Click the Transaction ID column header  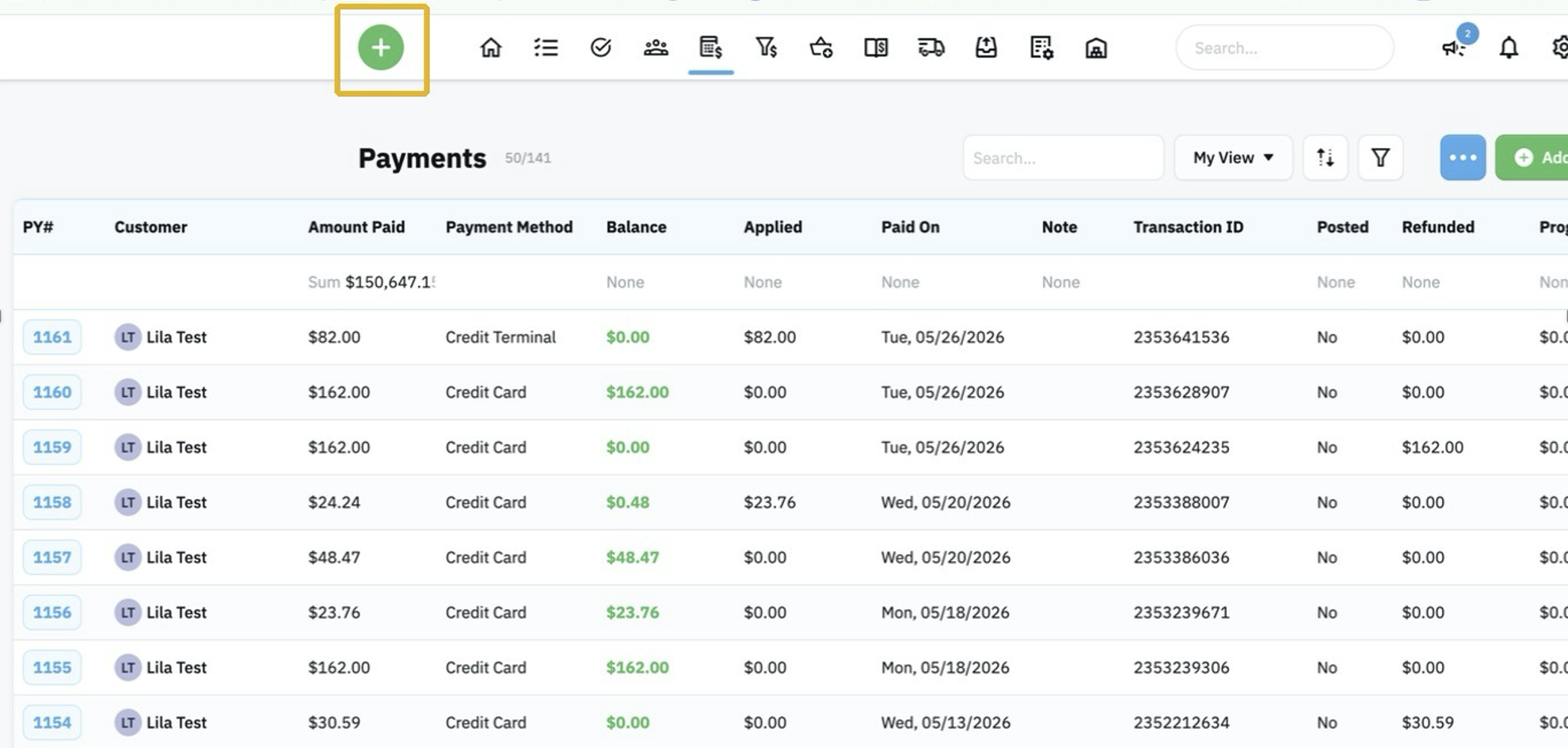click(1189, 227)
